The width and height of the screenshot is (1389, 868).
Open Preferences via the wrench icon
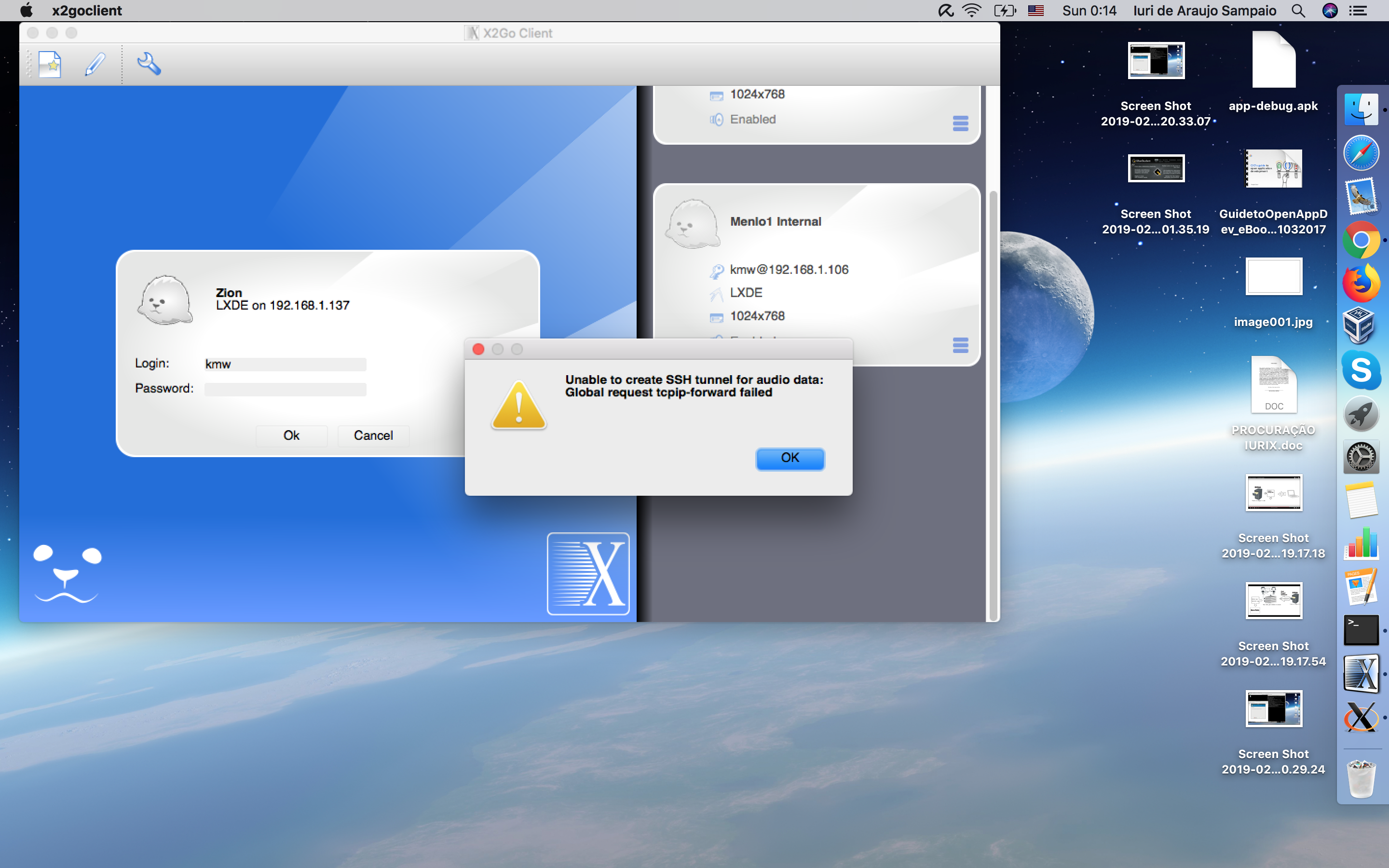[x=149, y=64]
